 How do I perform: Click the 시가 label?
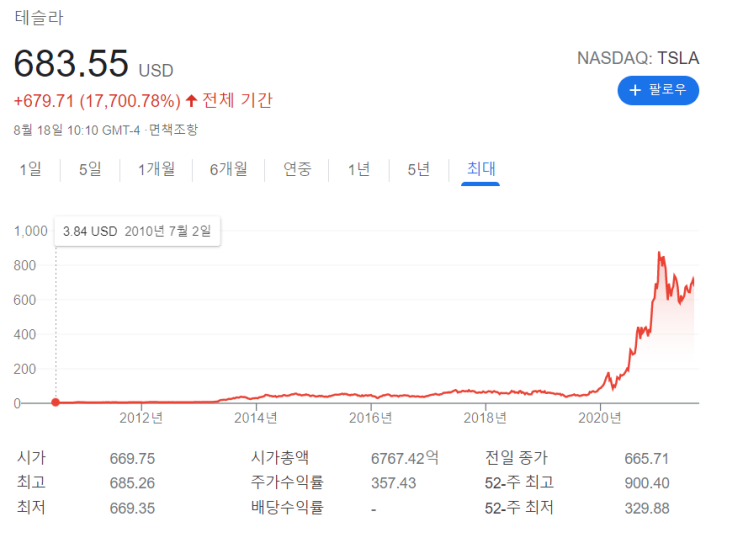31,457
